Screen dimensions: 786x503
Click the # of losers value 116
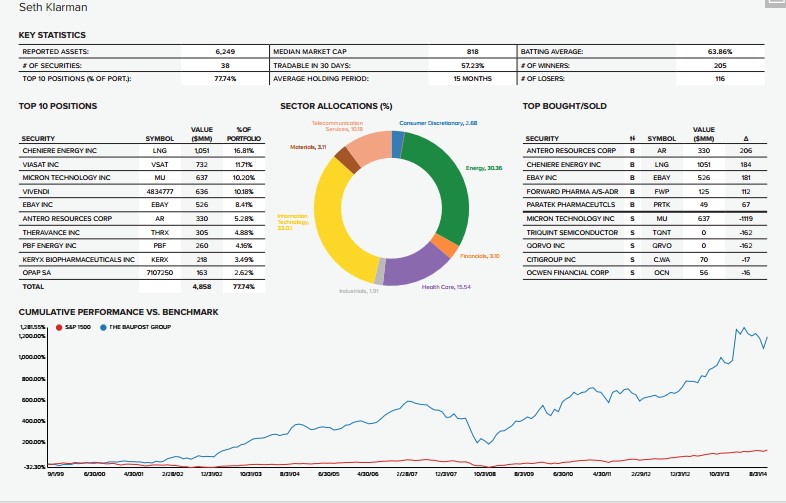point(720,79)
